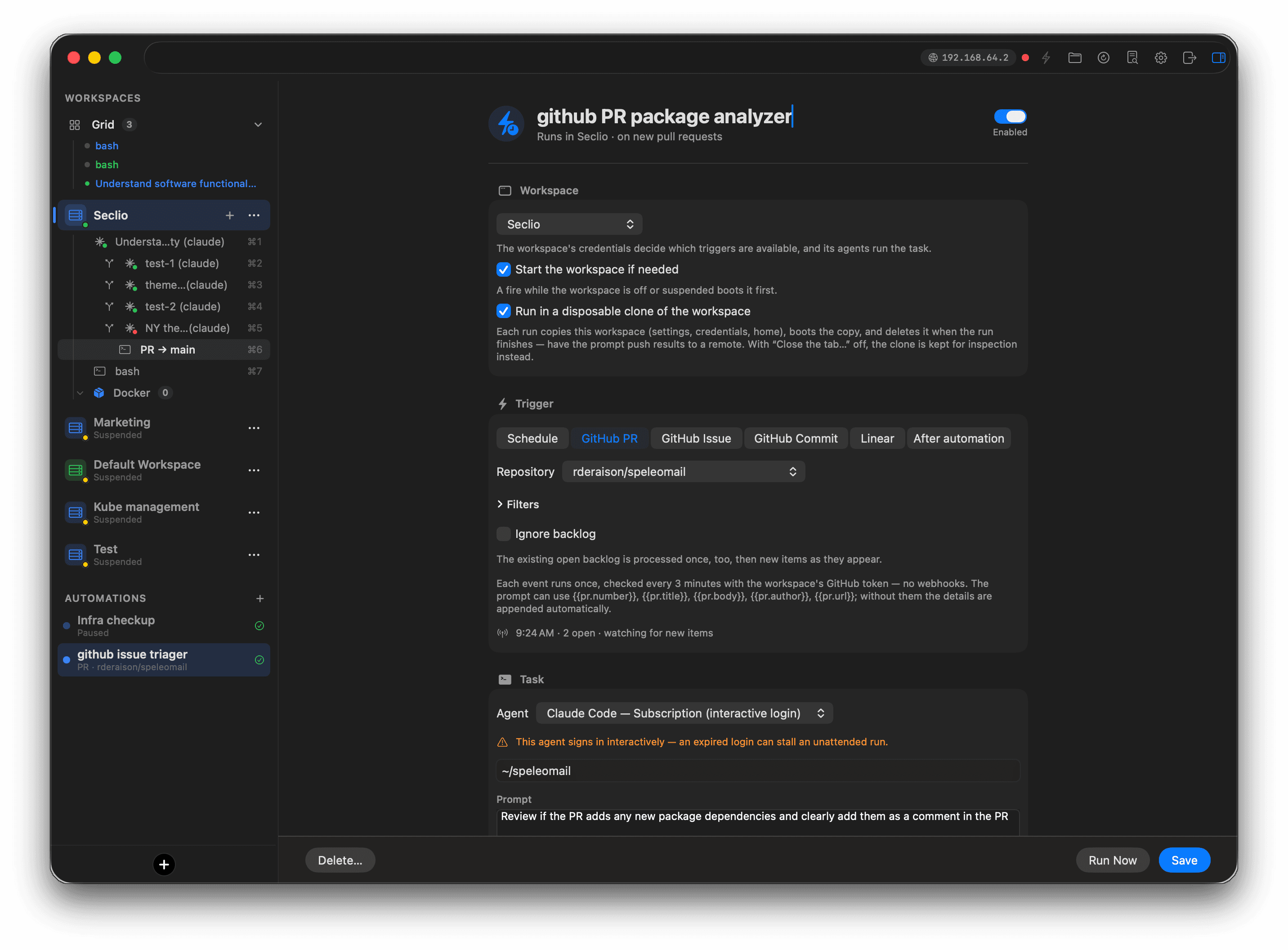Screen dimensions: 1288x950
Task: Expand the Filters section
Action: (x=518, y=504)
